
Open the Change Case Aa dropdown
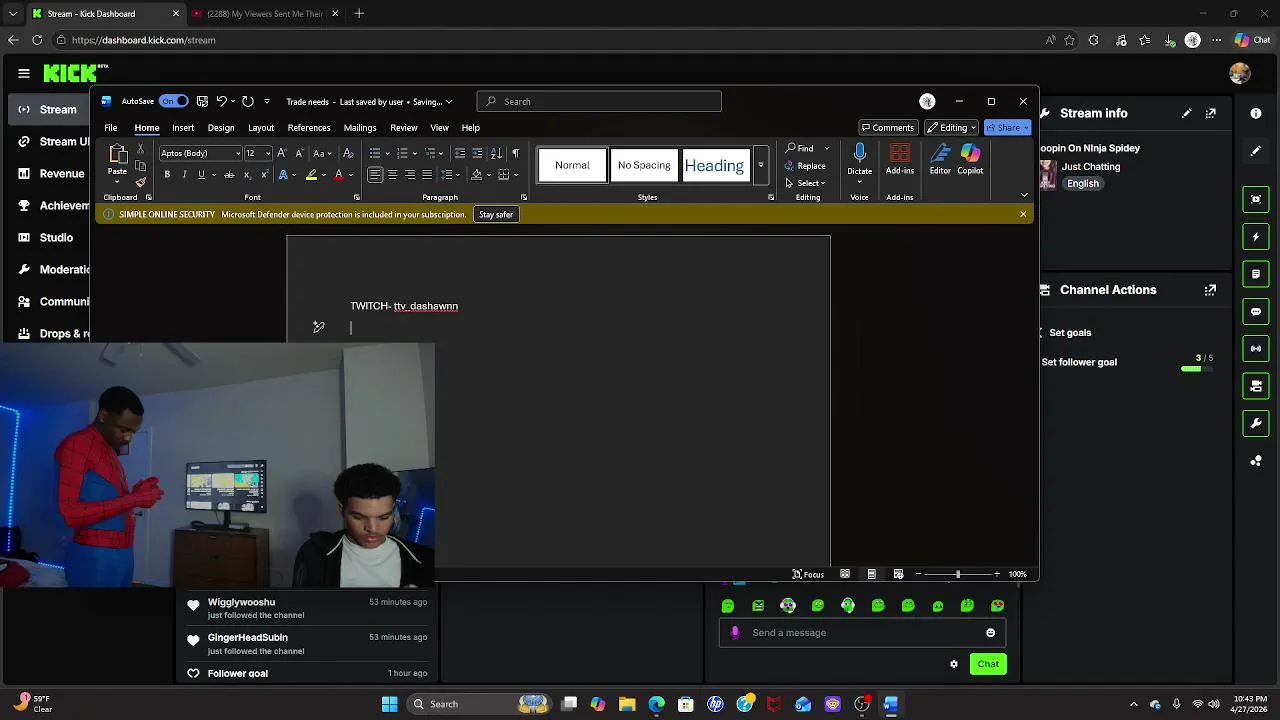click(x=322, y=153)
